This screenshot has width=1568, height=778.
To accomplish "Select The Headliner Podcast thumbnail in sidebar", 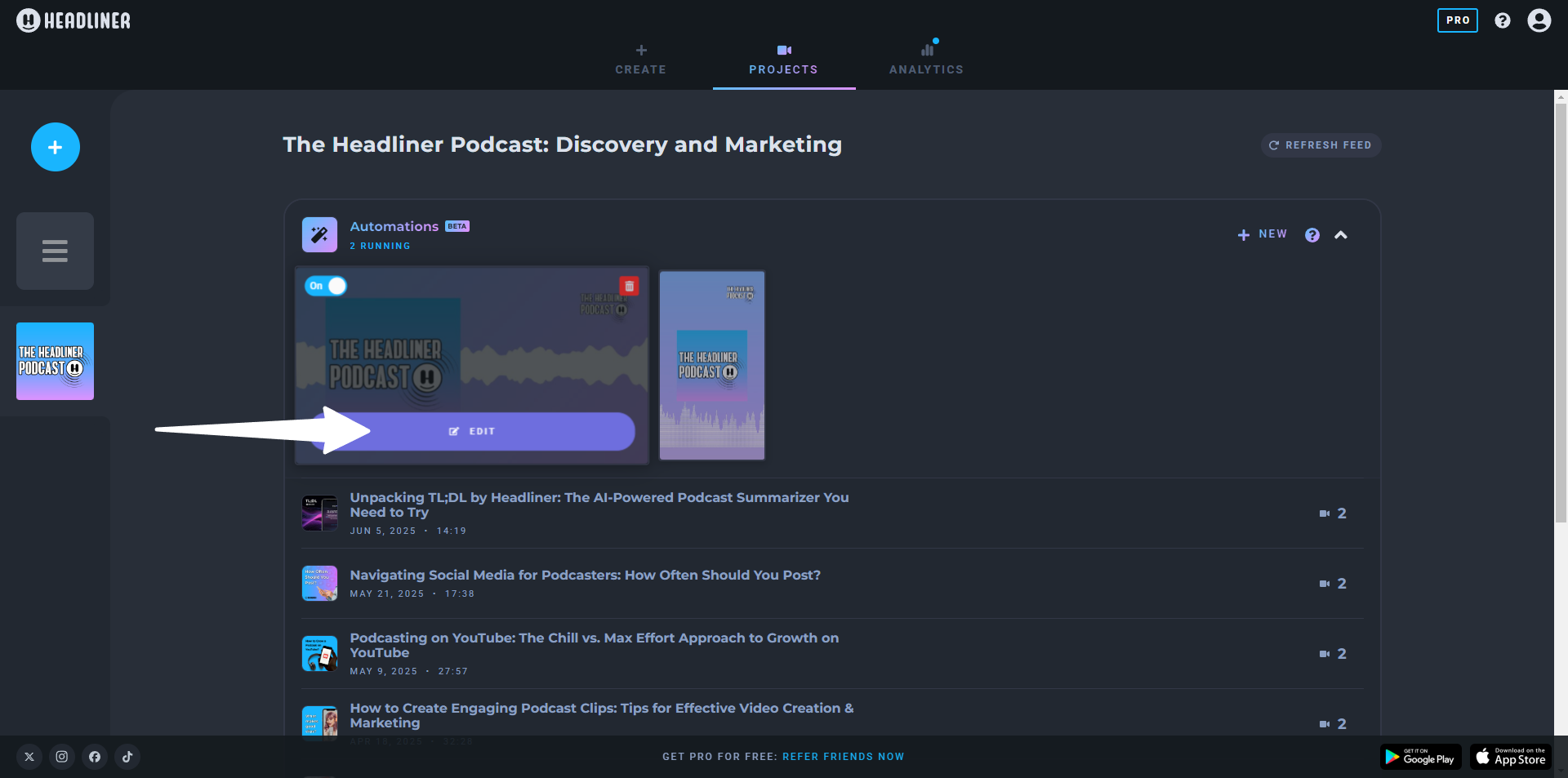I will pos(55,361).
